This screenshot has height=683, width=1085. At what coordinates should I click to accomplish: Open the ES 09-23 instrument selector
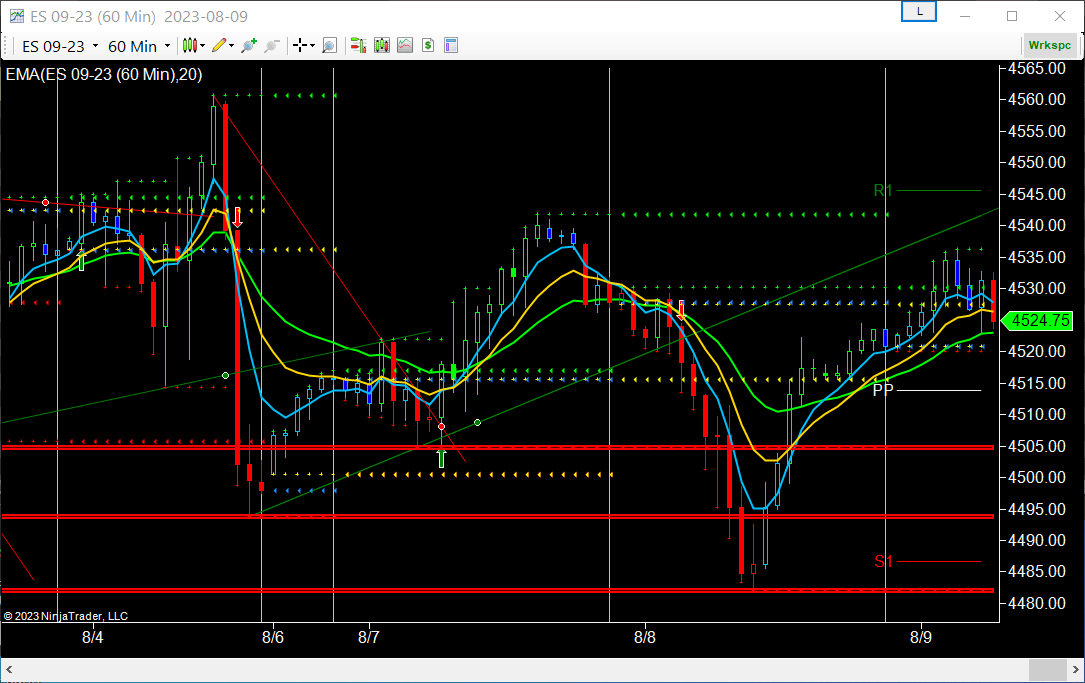[60, 46]
